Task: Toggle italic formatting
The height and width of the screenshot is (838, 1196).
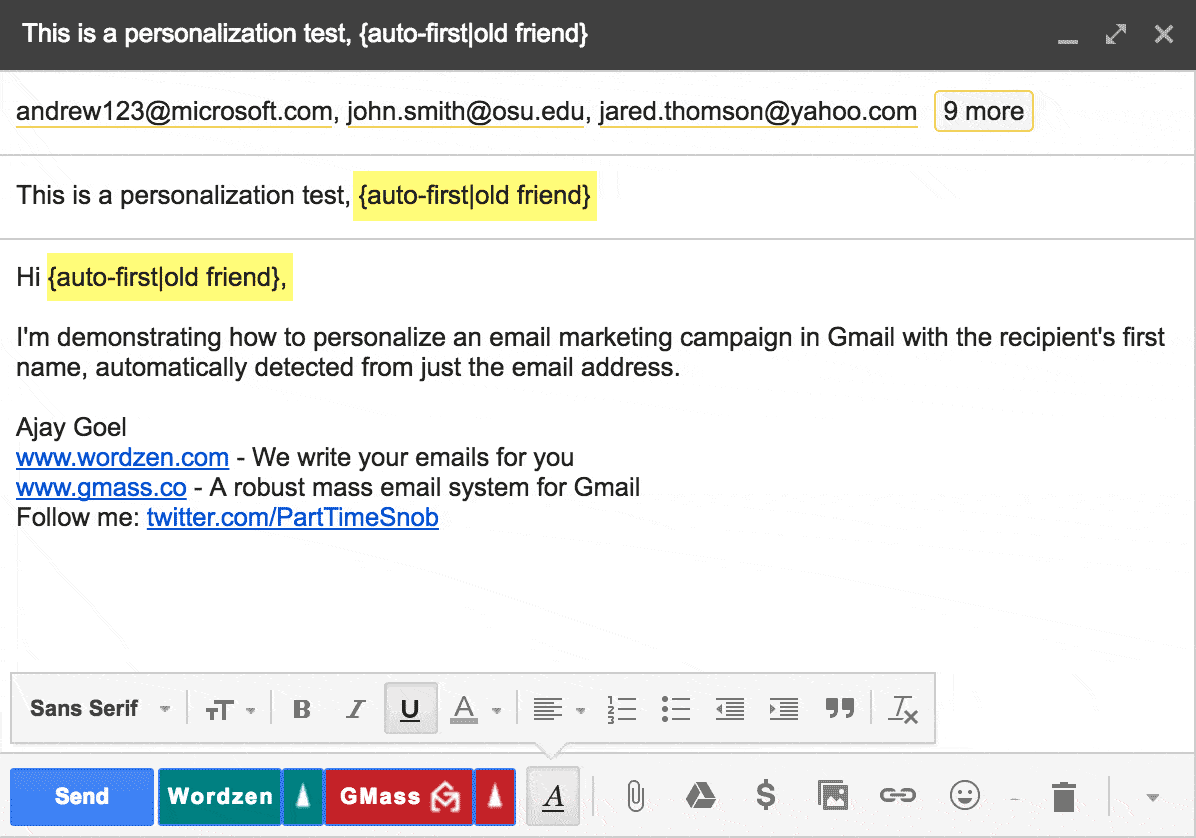Action: (355, 709)
